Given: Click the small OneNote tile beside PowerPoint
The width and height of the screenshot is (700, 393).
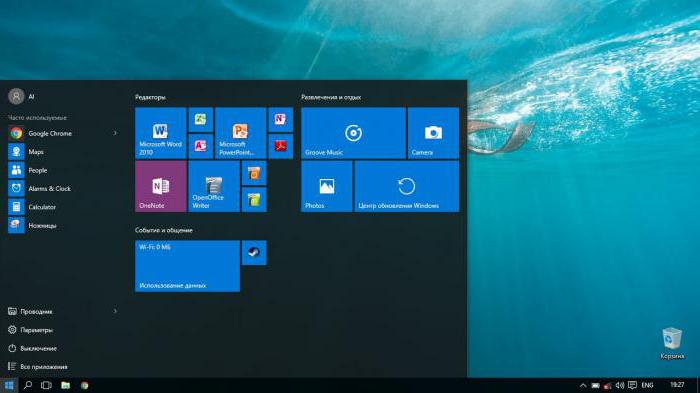Looking at the screenshot, I should (280, 120).
